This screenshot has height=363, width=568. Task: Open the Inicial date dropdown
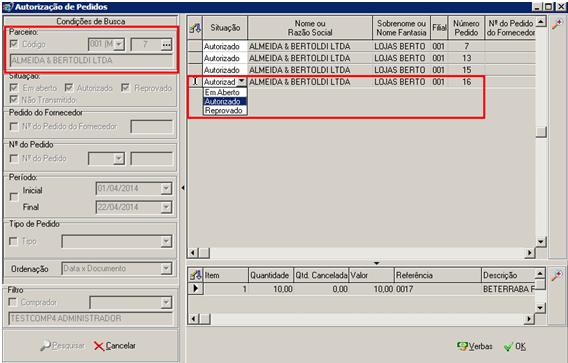click(x=166, y=188)
